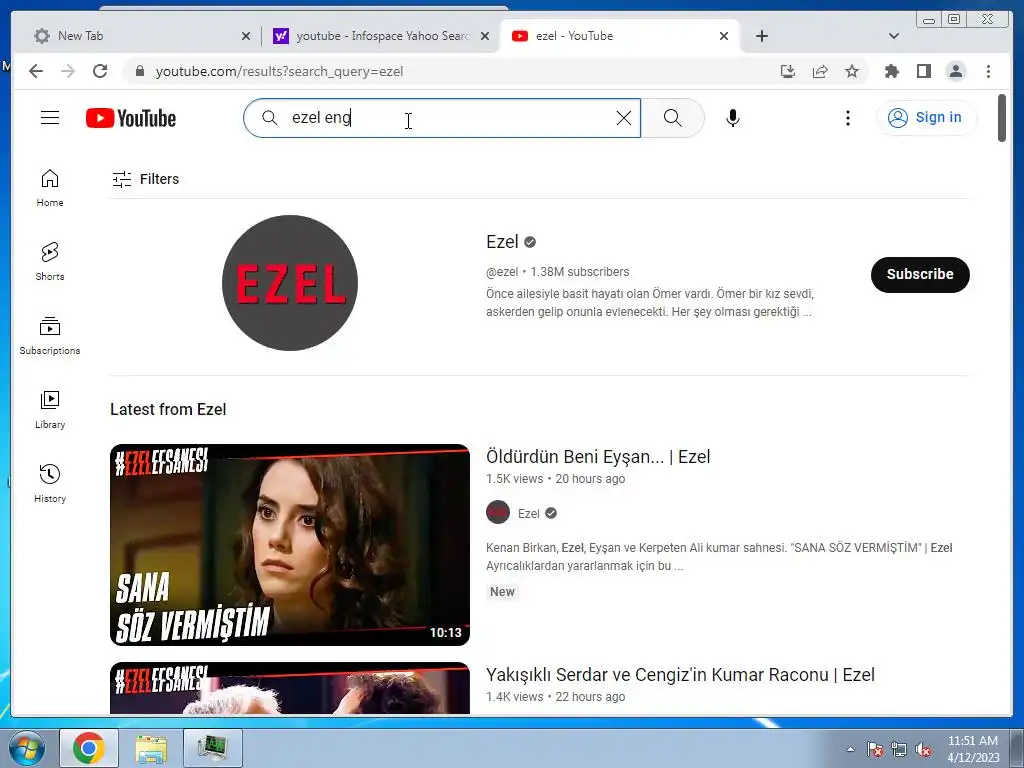Open File Explorer from the taskbar
1024x768 pixels.
point(151,748)
